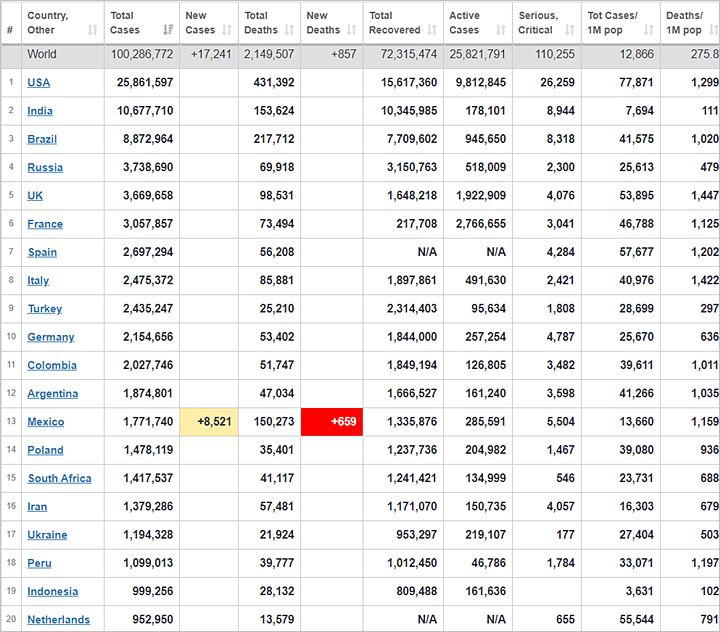Screen dimensions: 720x632
Task: Select Poland total recovered 1,237,736
Action: 412,451
